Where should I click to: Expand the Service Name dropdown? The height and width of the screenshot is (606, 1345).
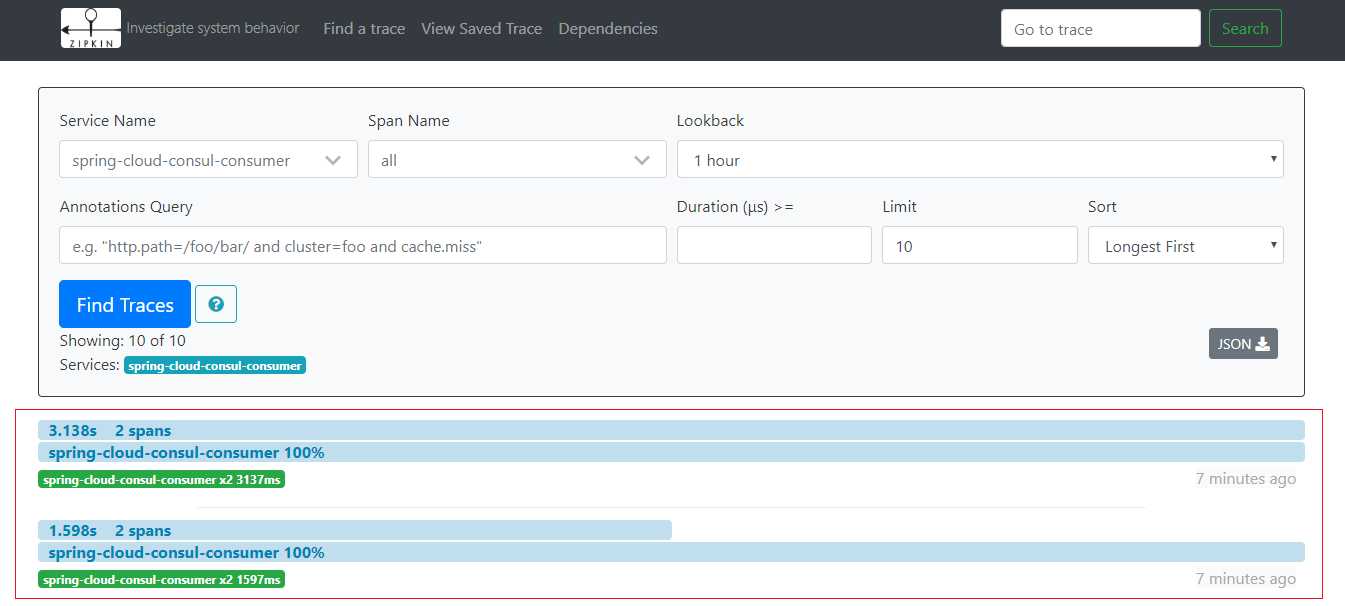point(208,160)
